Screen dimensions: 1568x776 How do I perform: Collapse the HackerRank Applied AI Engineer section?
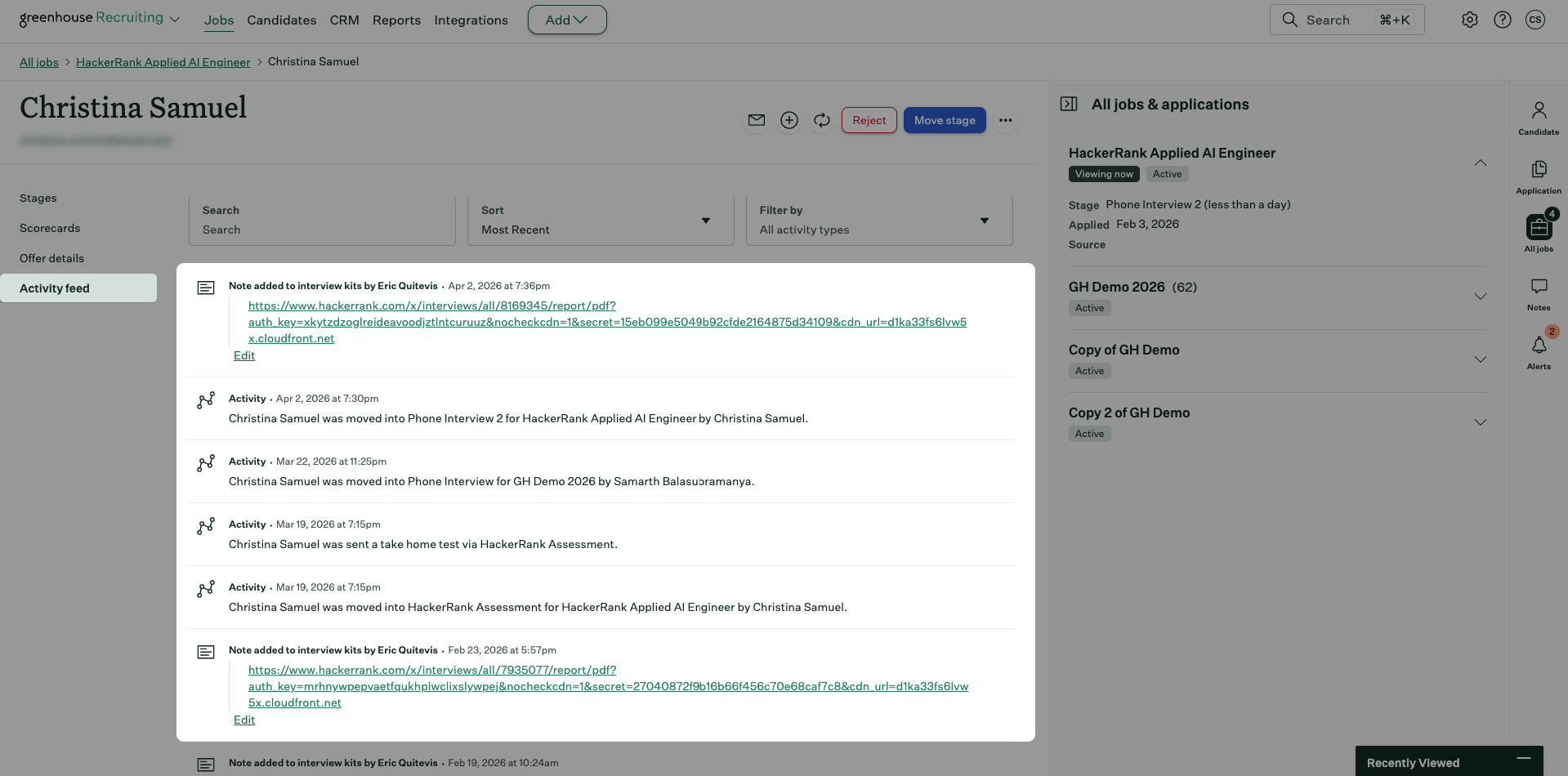tap(1480, 163)
